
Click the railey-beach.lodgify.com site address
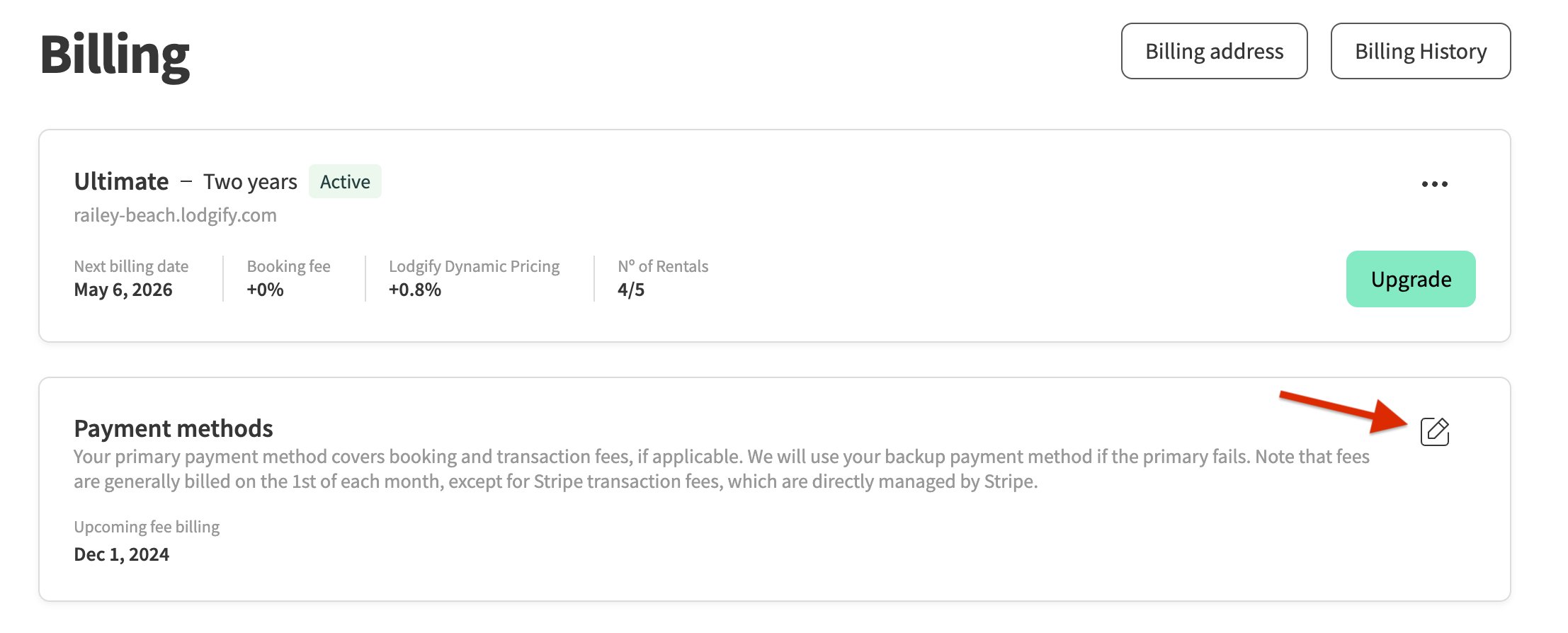coord(175,215)
